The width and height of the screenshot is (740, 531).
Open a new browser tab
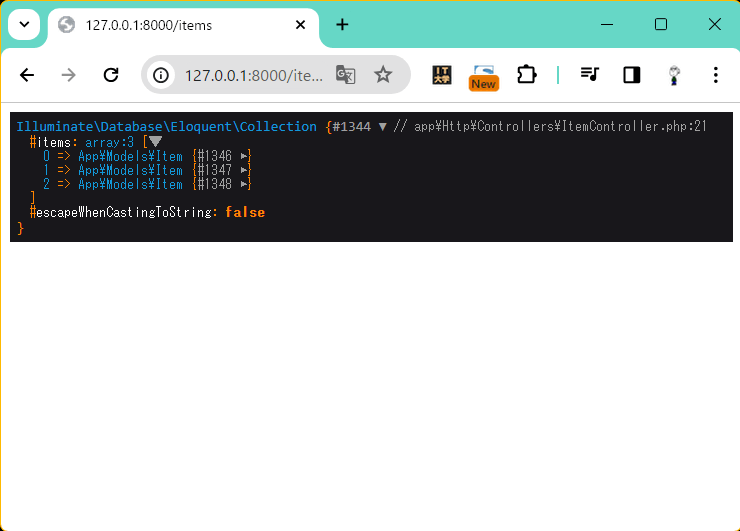[x=342, y=25]
